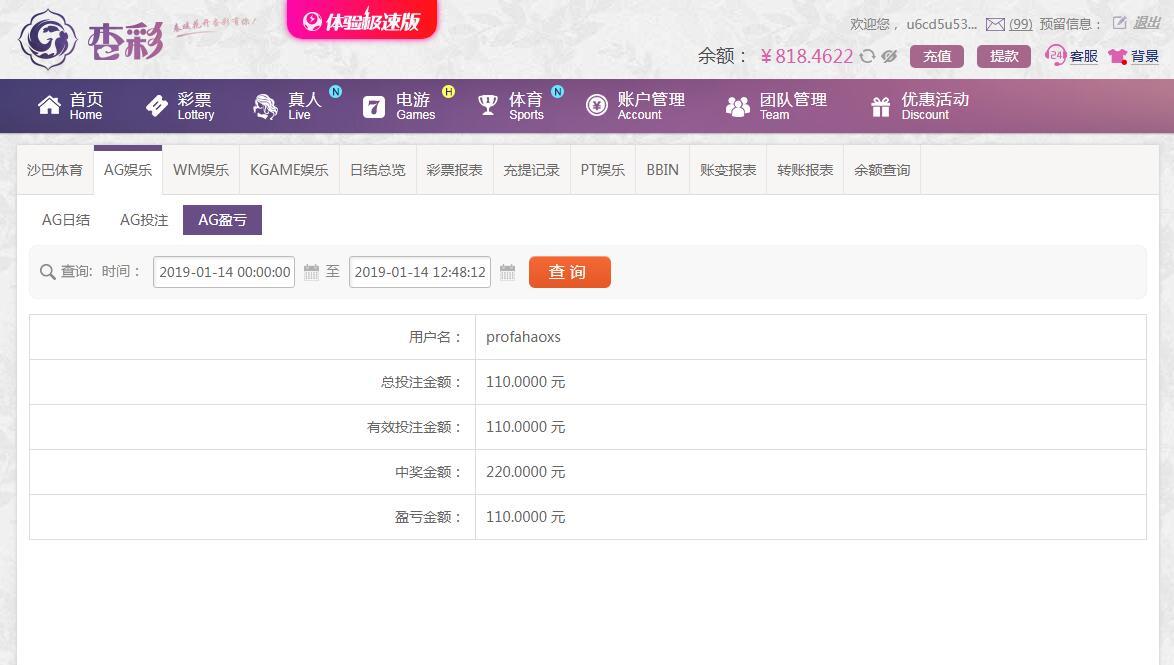Select AG盈亏 sub-tab
Screen dimensions: 1174x665
tap(222, 220)
